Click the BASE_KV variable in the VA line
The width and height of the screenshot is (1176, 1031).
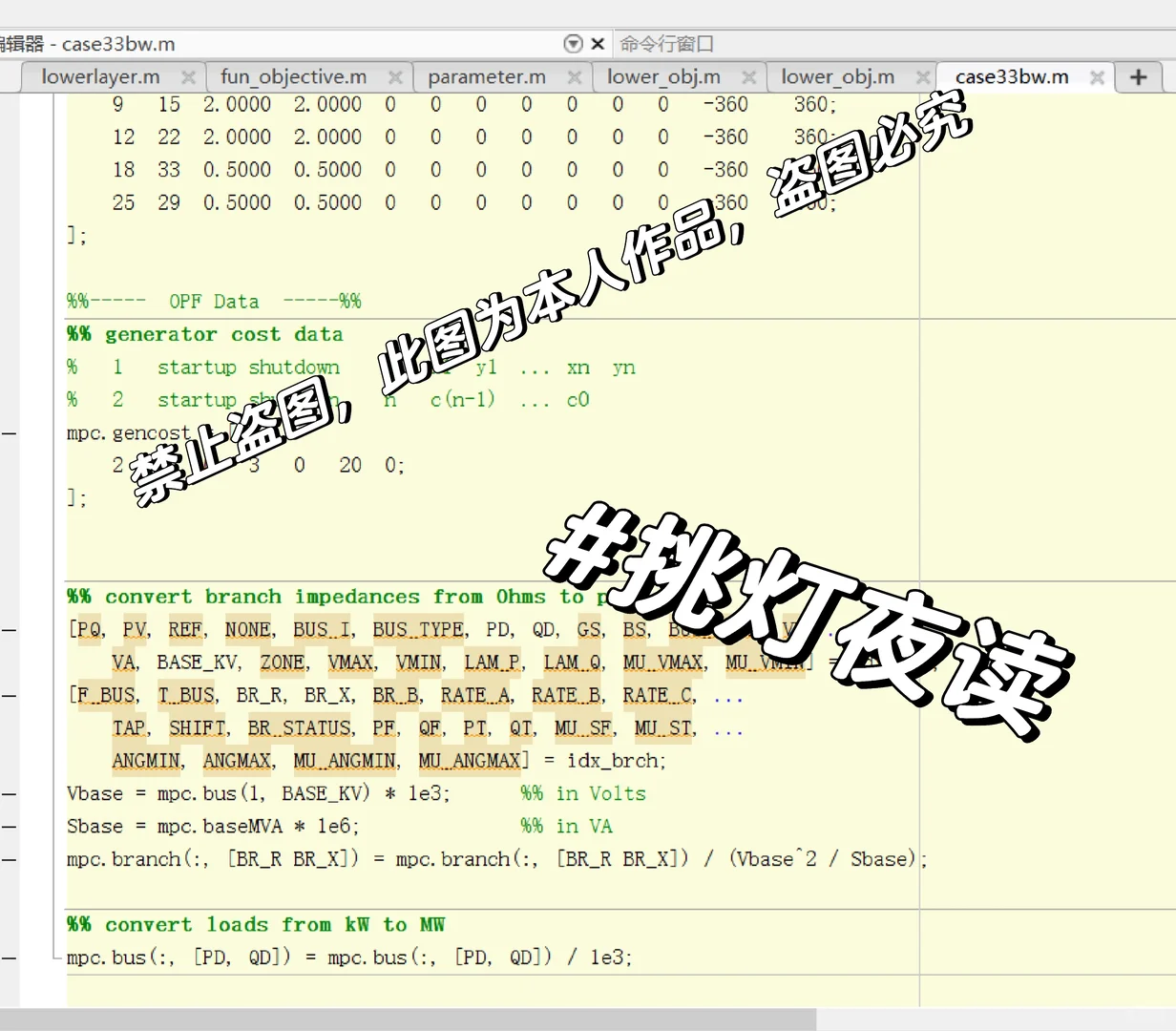pos(199,663)
